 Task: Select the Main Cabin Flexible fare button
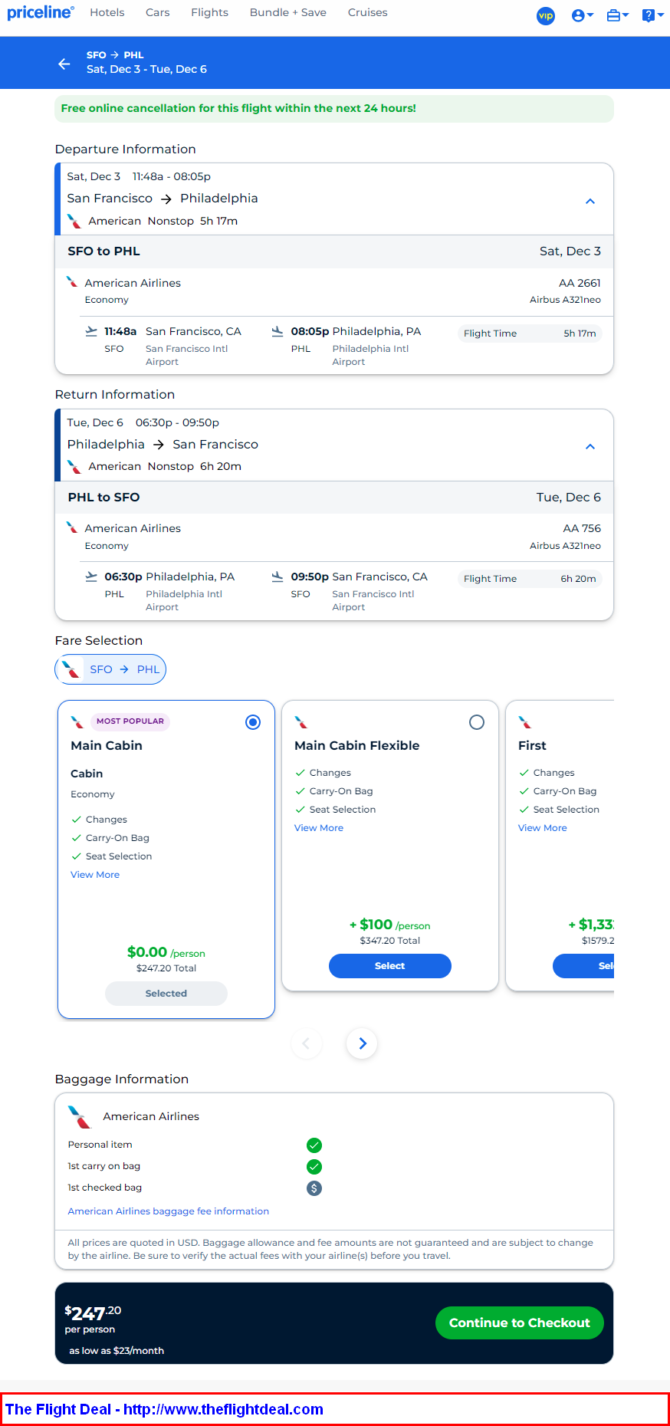click(390, 966)
